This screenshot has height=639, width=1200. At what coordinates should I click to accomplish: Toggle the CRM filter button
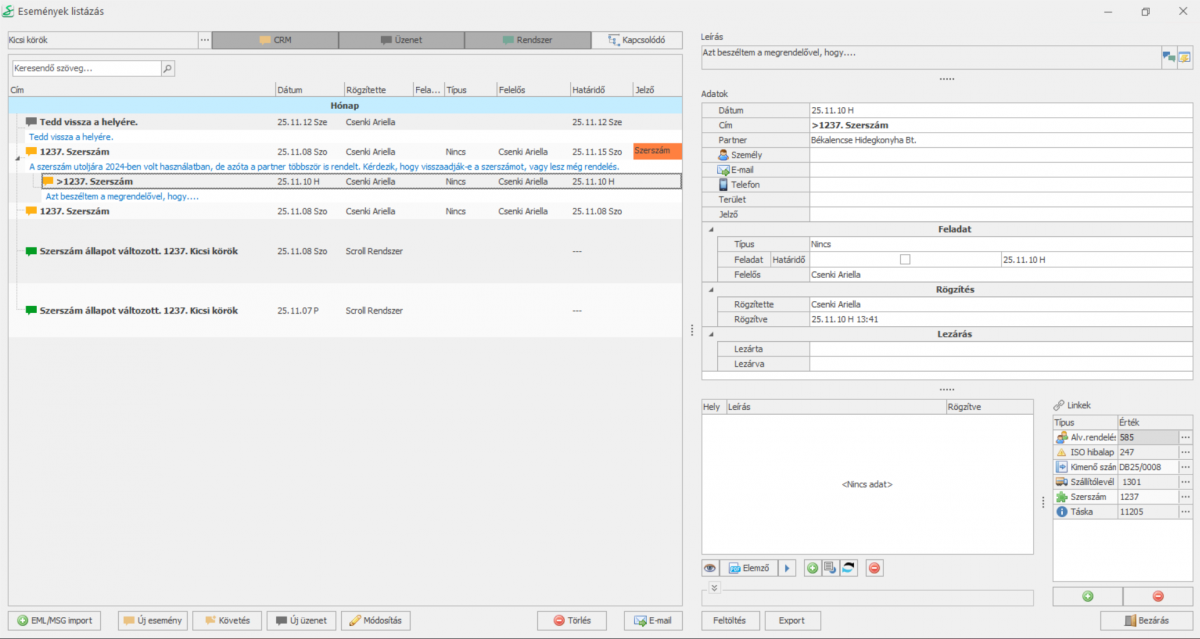tap(275, 40)
